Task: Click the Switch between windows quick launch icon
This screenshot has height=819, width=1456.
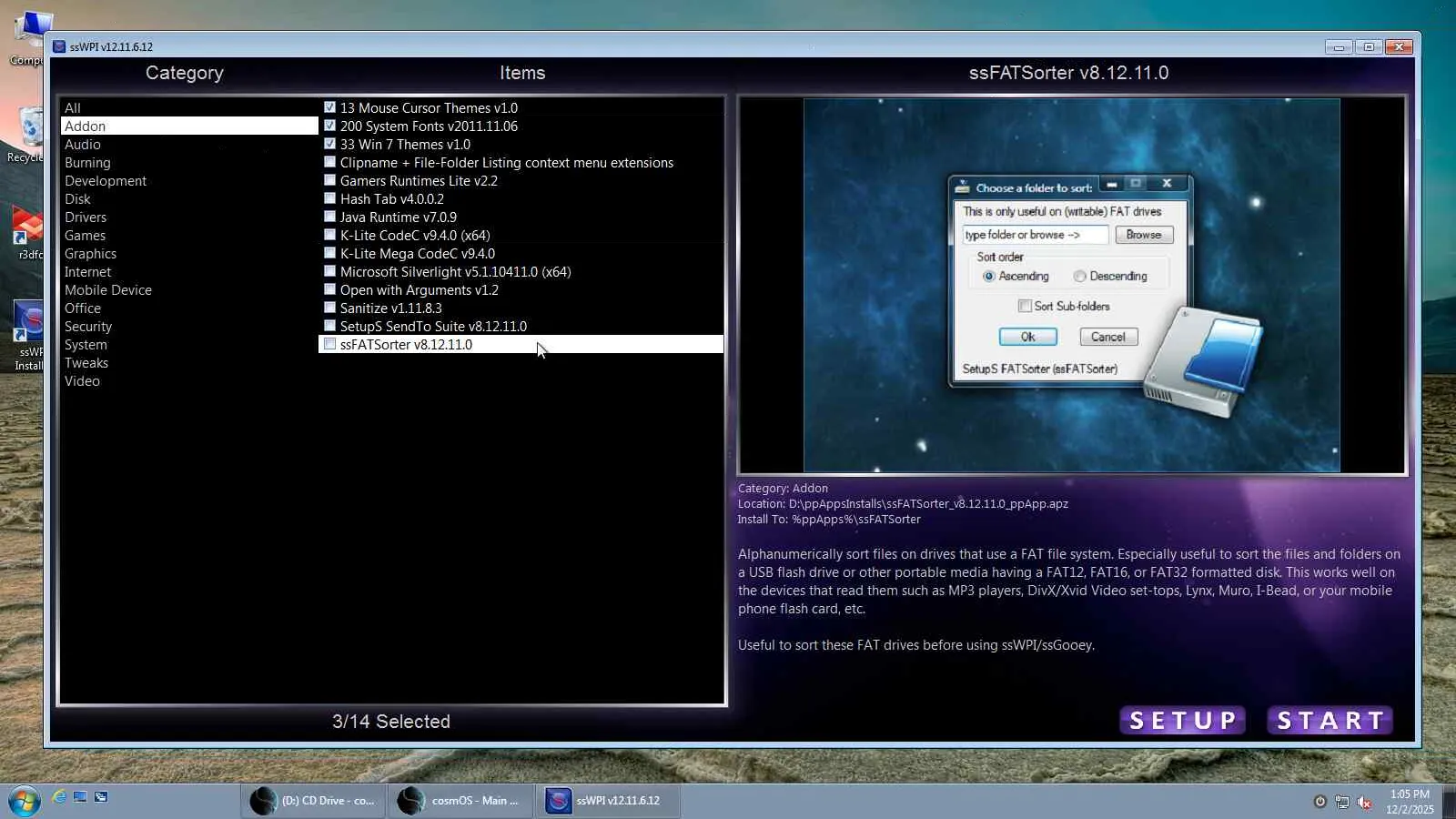Action: point(101,797)
